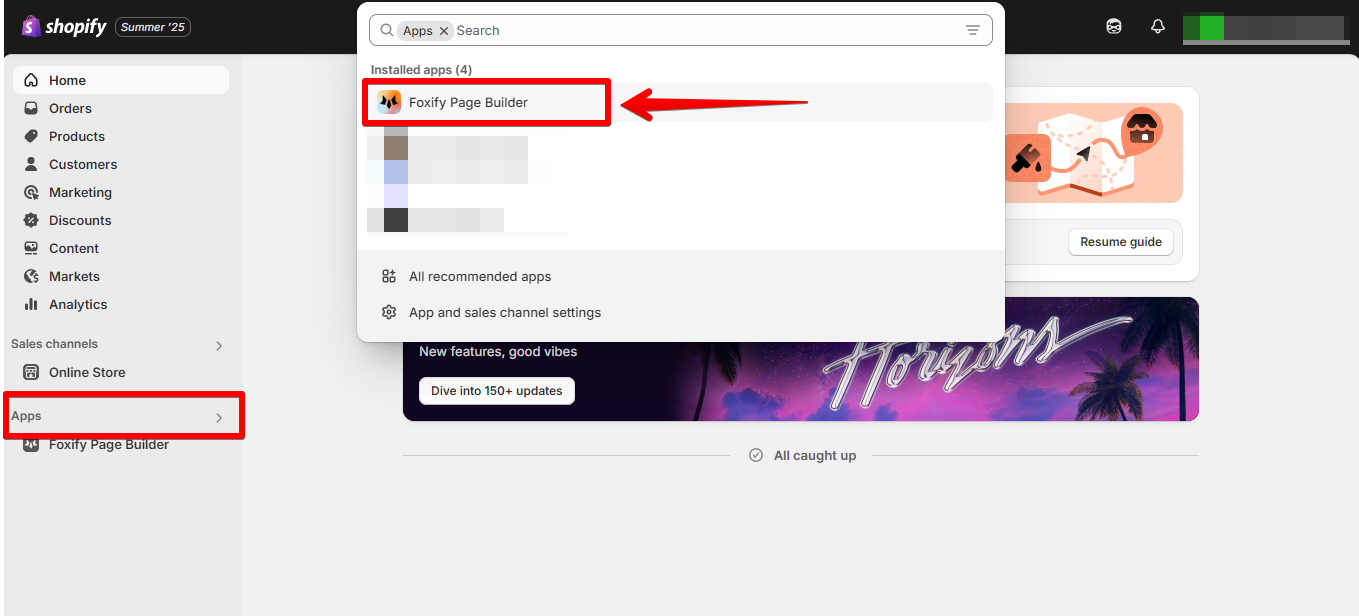The width and height of the screenshot is (1359, 616).
Task: Open Discounts in the sidebar
Action: click(x=121, y=220)
